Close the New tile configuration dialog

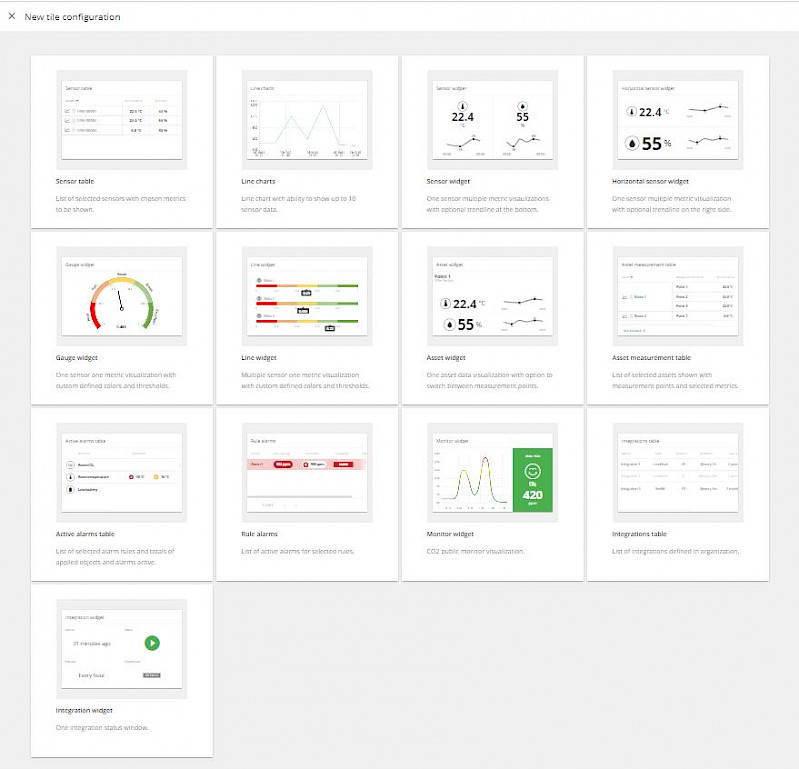point(12,17)
